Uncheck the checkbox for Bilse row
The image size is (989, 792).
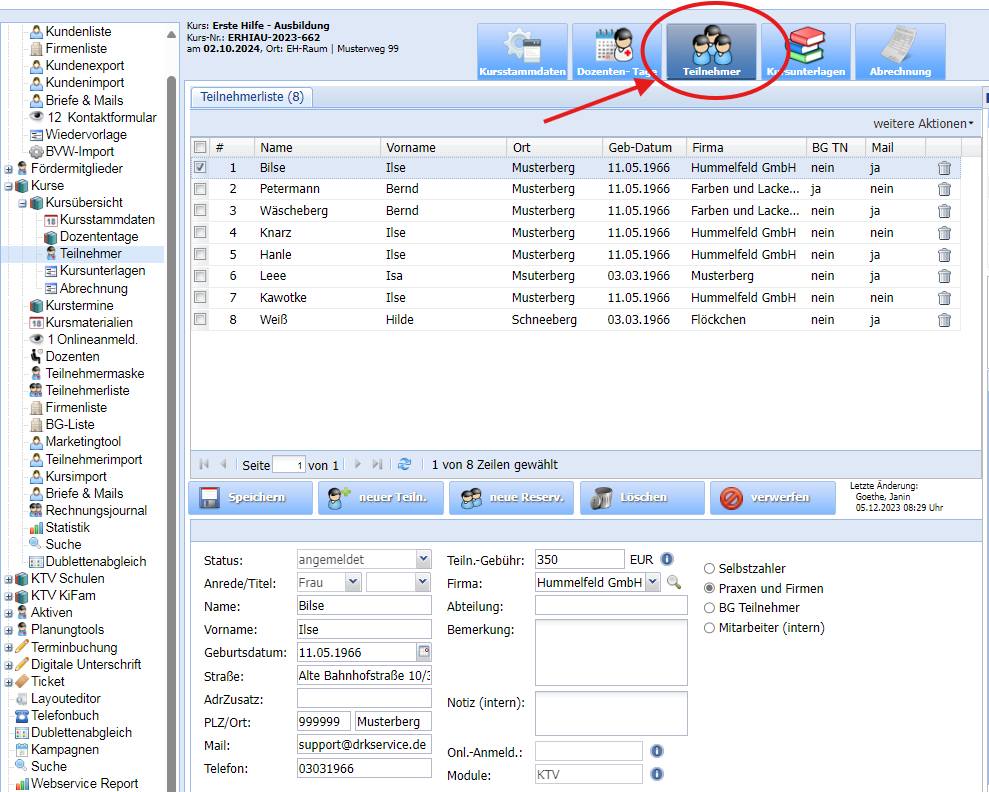click(x=200, y=168)
